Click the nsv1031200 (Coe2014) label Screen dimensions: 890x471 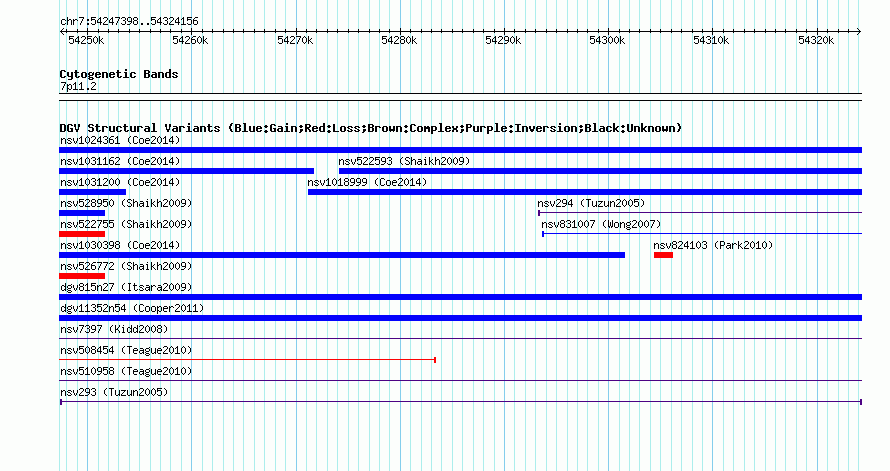[120, 182]
